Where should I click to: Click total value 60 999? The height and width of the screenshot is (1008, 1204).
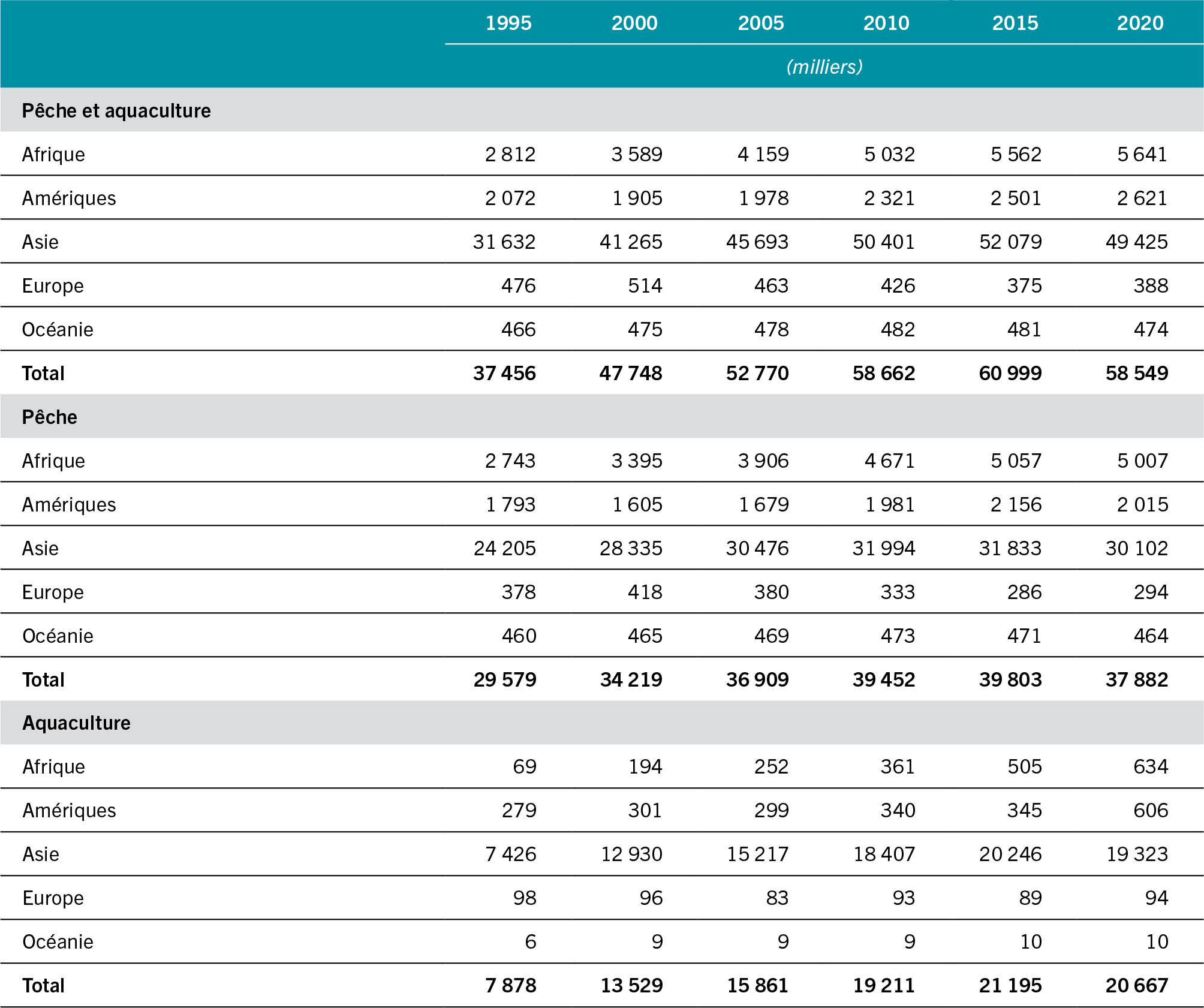(x=1010, y=374)
